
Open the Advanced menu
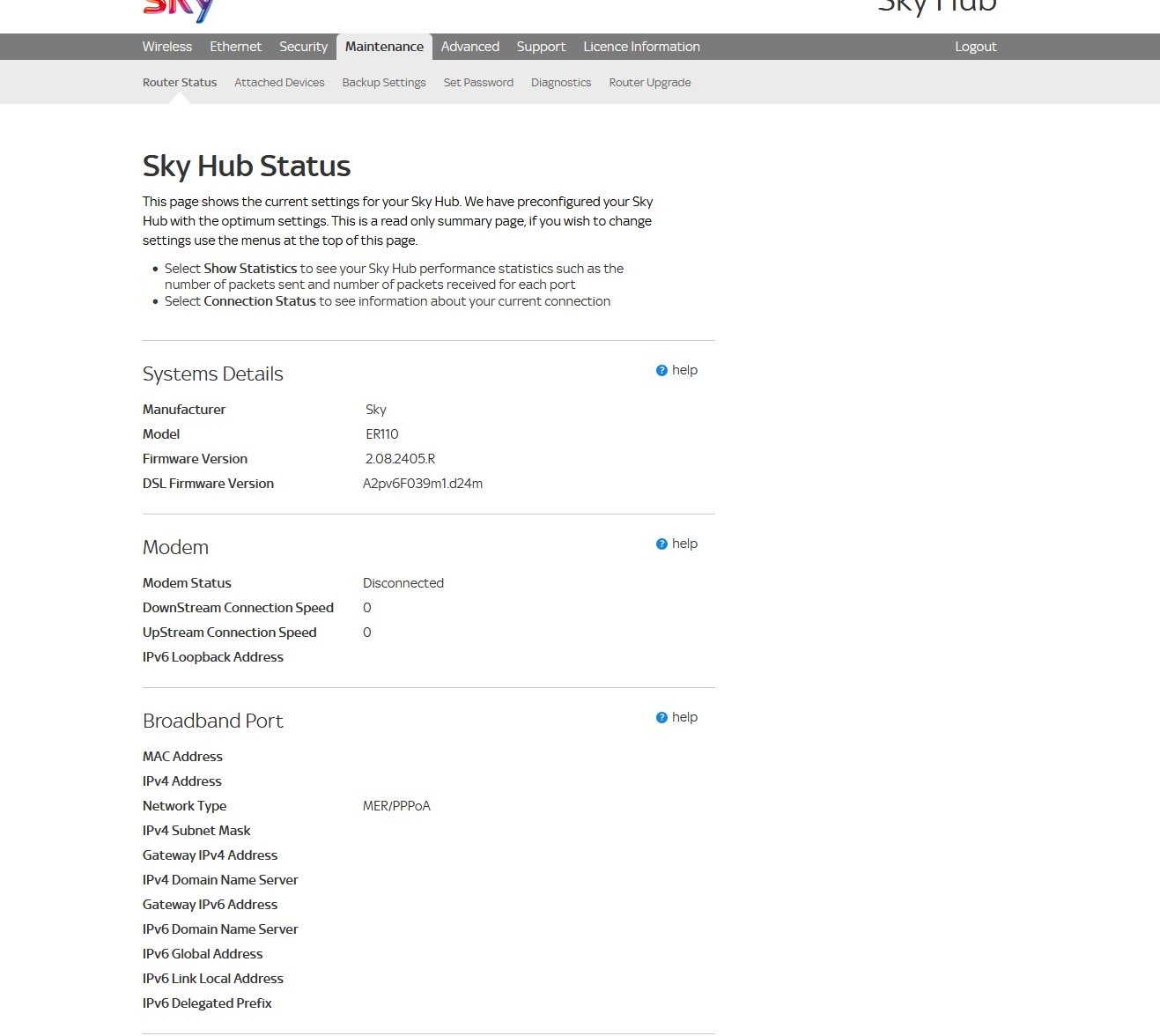coord(470,47)
